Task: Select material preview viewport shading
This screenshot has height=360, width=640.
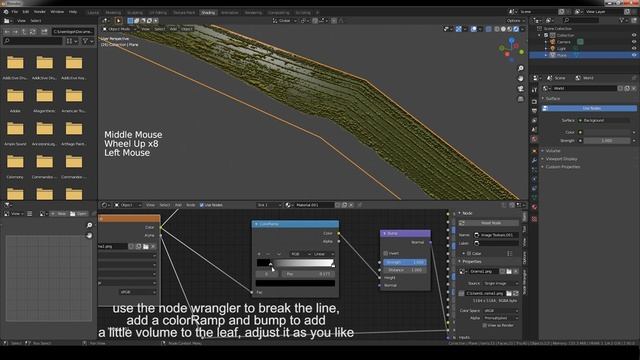Action: [510, 29]
